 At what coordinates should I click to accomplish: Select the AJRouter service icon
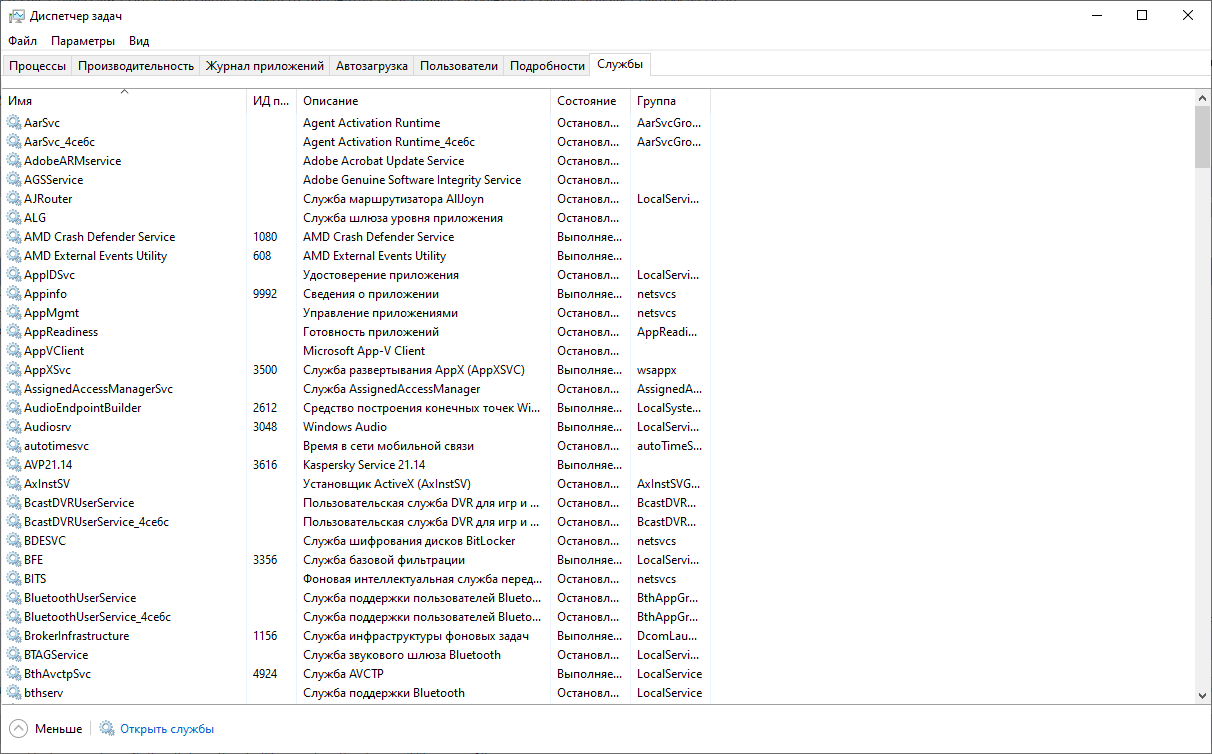click(14, 199)
